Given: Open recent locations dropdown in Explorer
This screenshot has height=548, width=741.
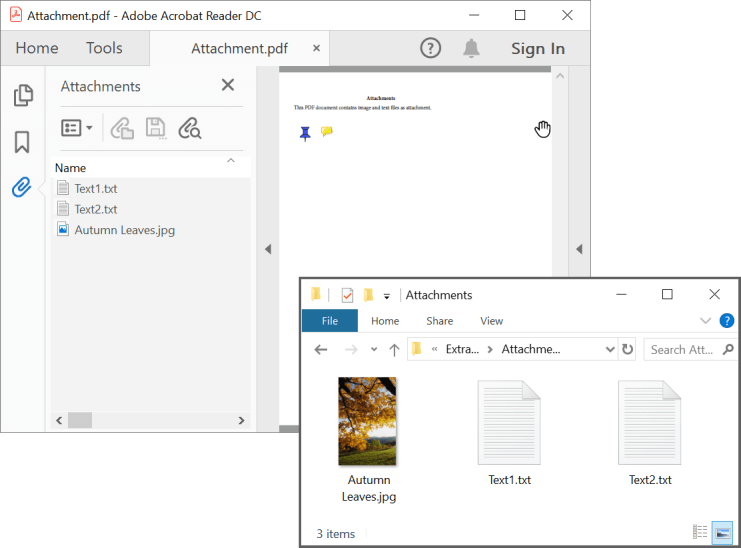Looking at the screenshot, I should pyautogui.click(x=374, y=350).
